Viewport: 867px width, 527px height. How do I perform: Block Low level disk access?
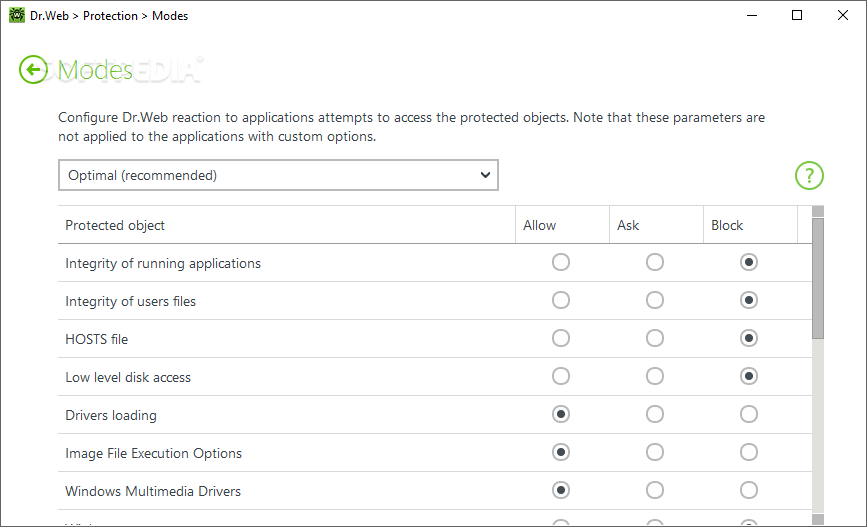(x=749, y=376)
